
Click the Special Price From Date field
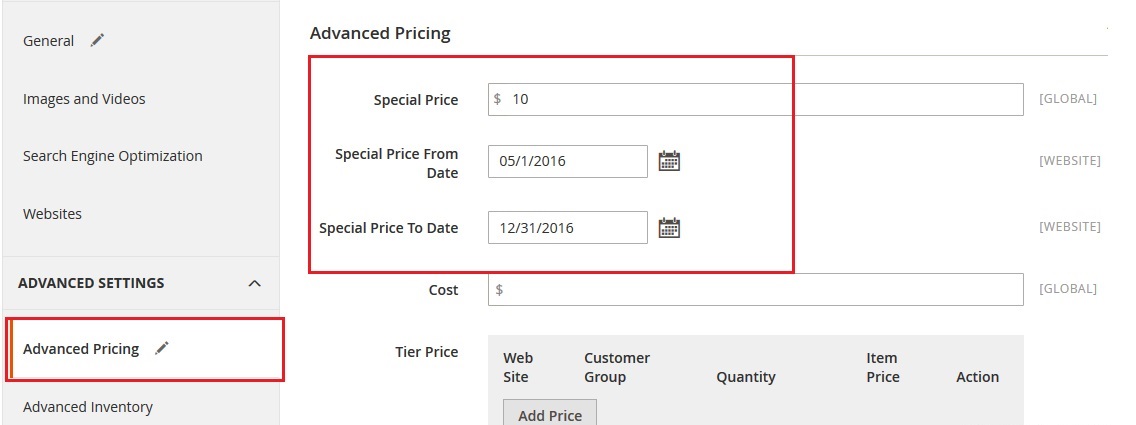pyautogui.click(x=567, y=161)
